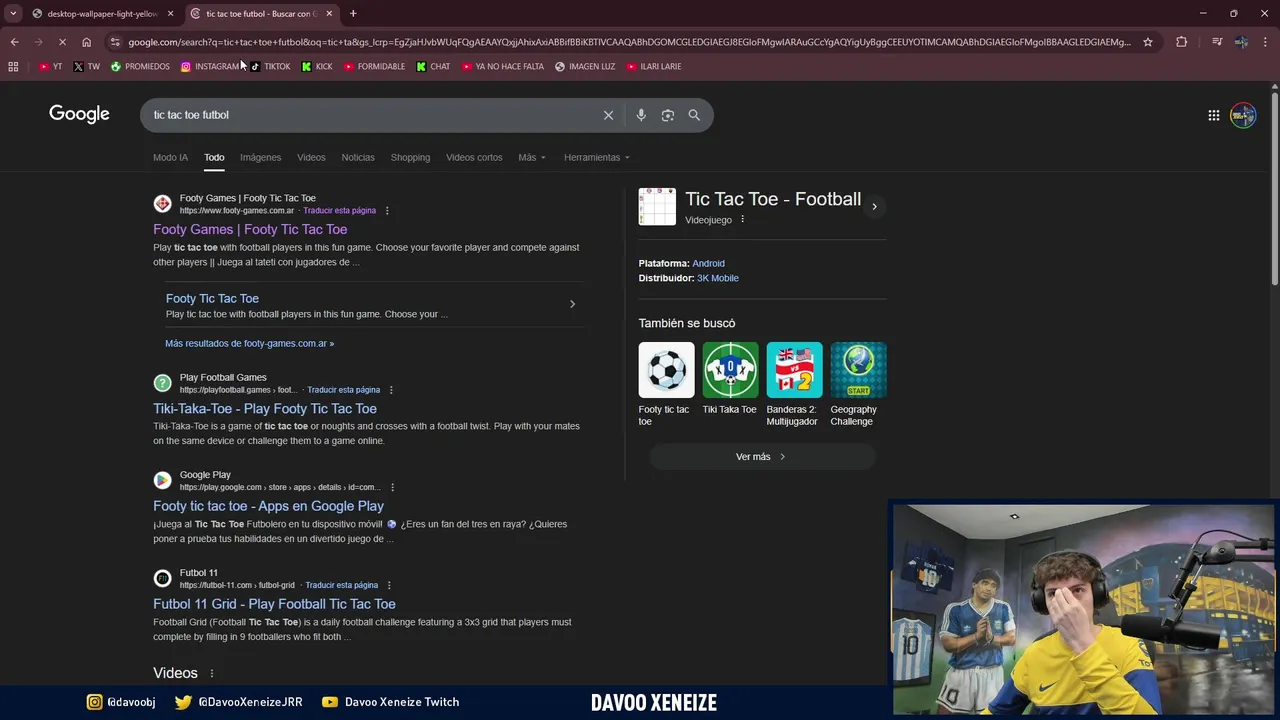Image resolution: width=1280 pixels, height=720 pixels.
Task: Open the Chrome profile avatar in toolbar
Action: coord(1241,42)
